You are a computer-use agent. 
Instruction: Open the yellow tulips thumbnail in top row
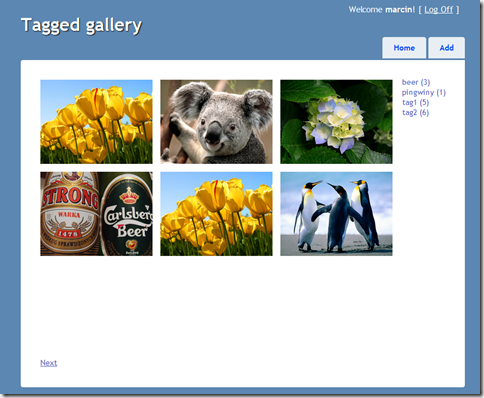tap(96, 122)
